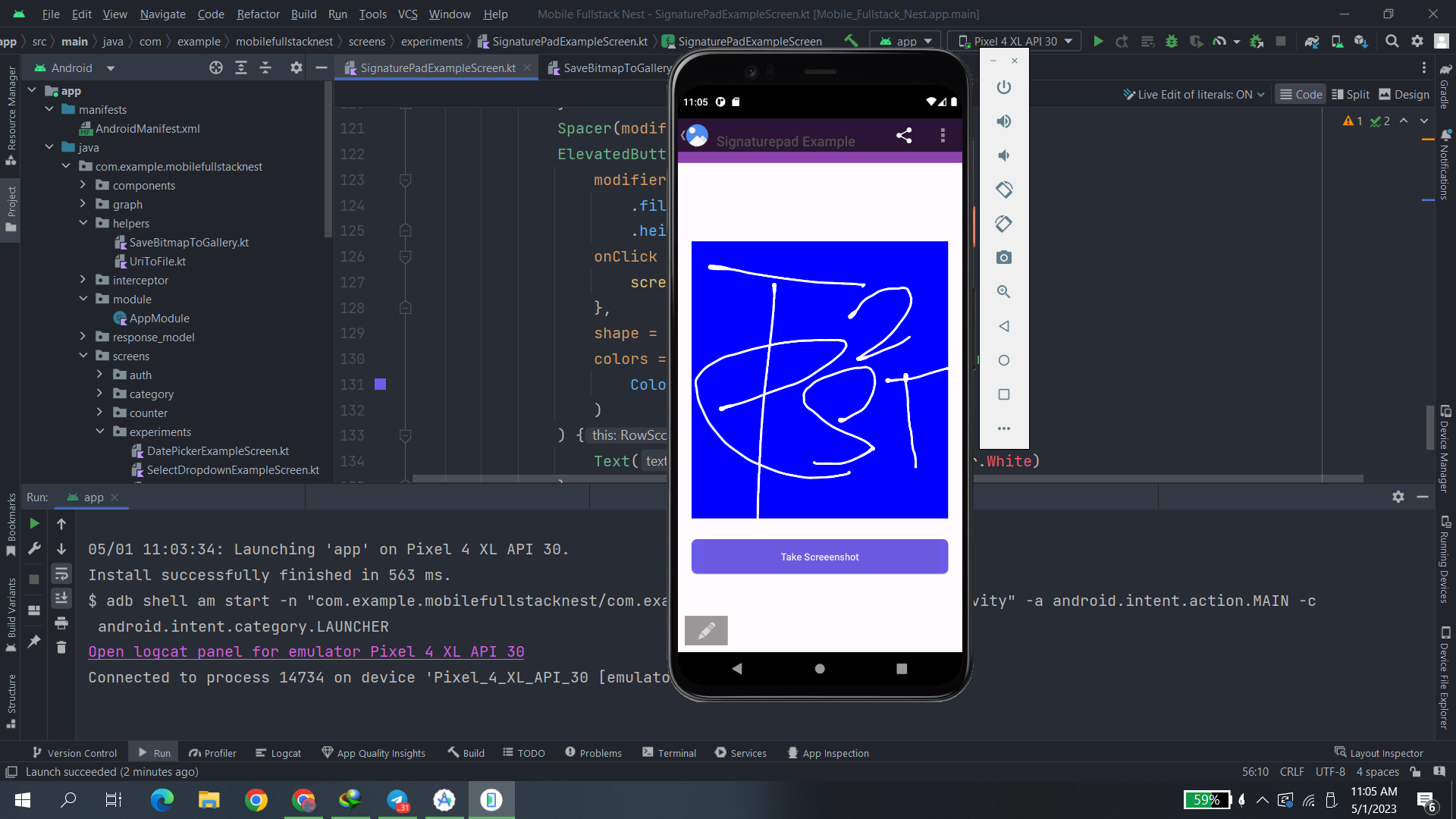Screen dimensions: 1456x819
Task: Click the color preview swatch at line 131
Action: tap(380, 384)
